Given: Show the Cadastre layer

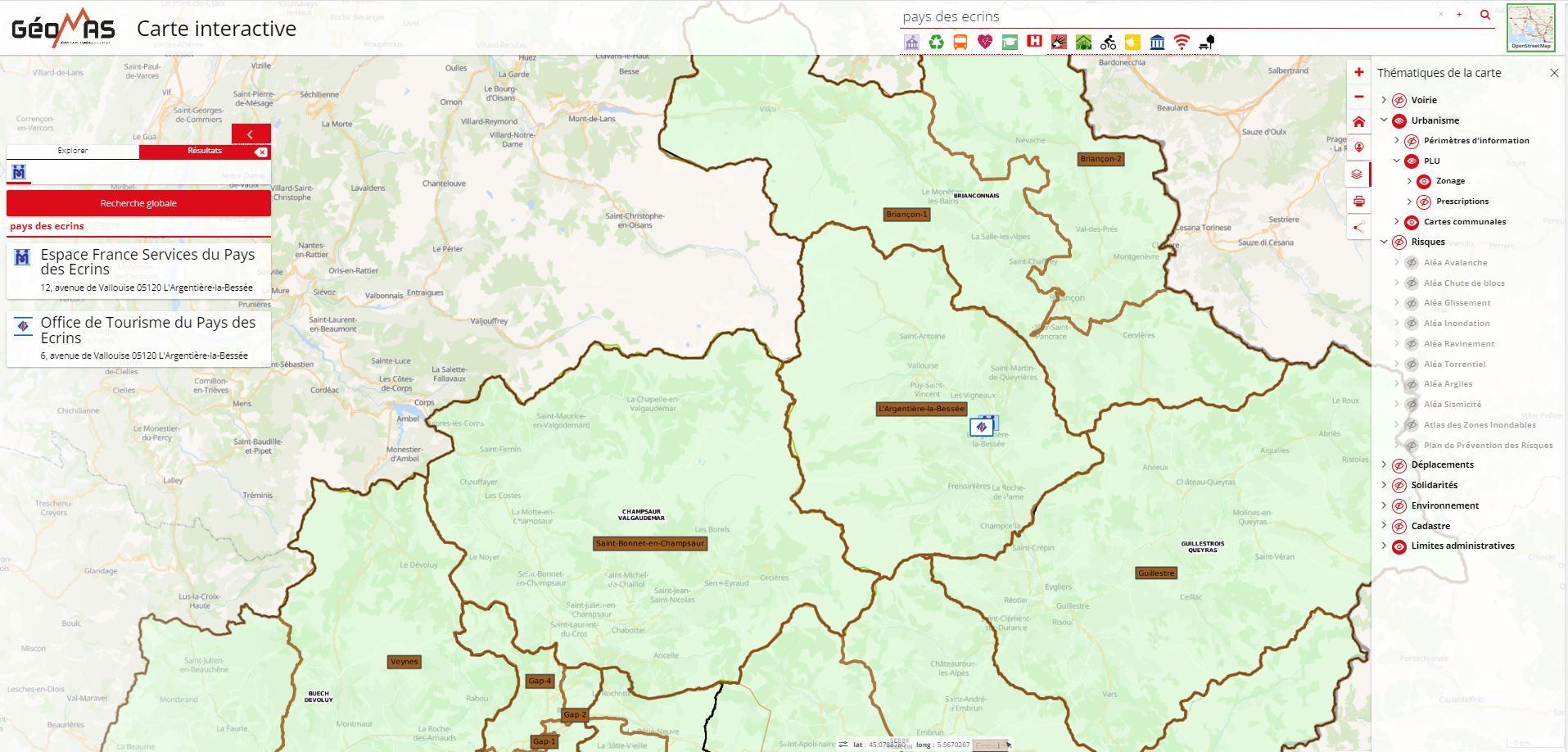Looking at the screenshot, I should [x=1399, y=526].
